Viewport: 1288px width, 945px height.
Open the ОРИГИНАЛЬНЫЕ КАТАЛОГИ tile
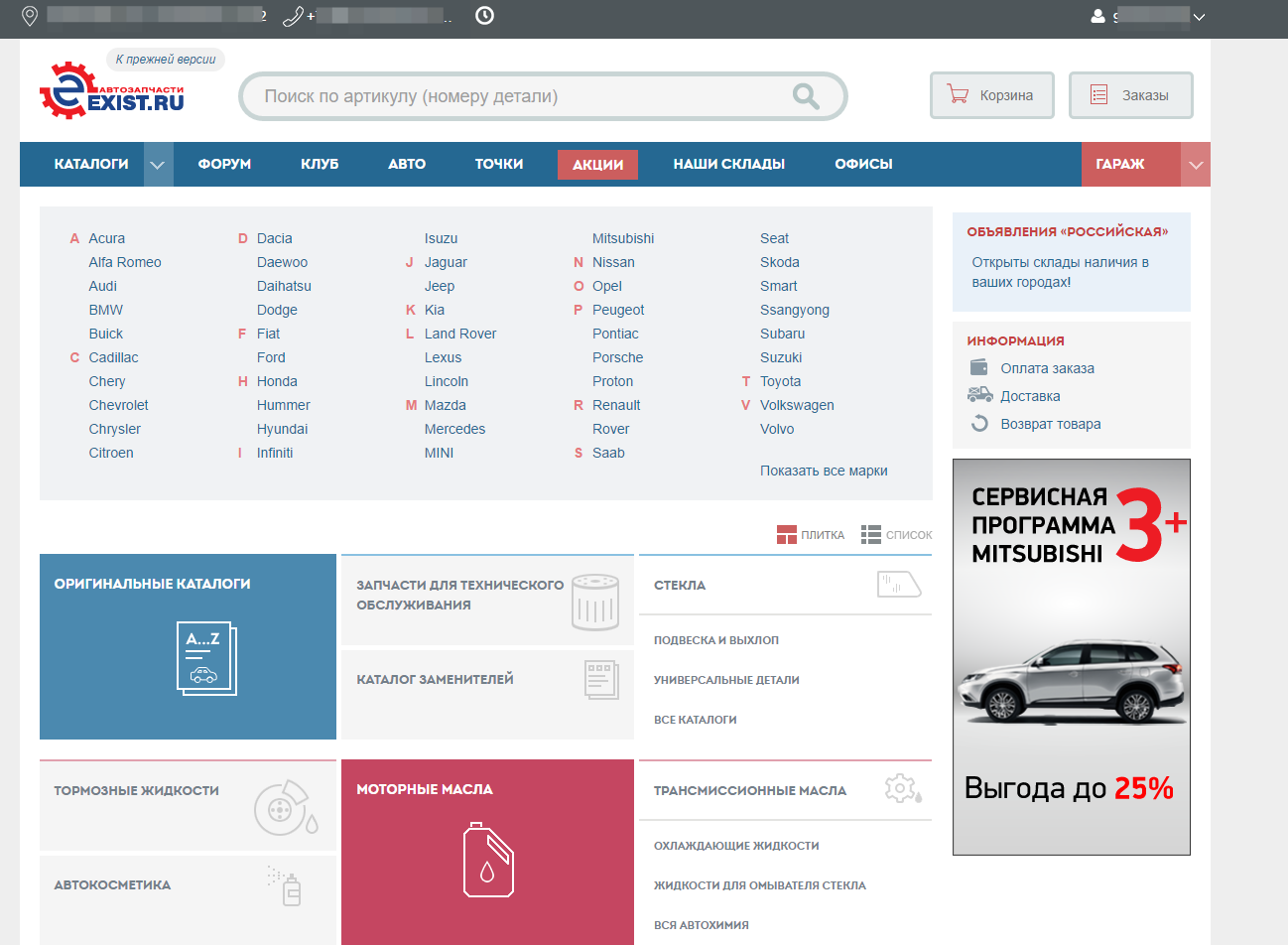tap(188, 647)
